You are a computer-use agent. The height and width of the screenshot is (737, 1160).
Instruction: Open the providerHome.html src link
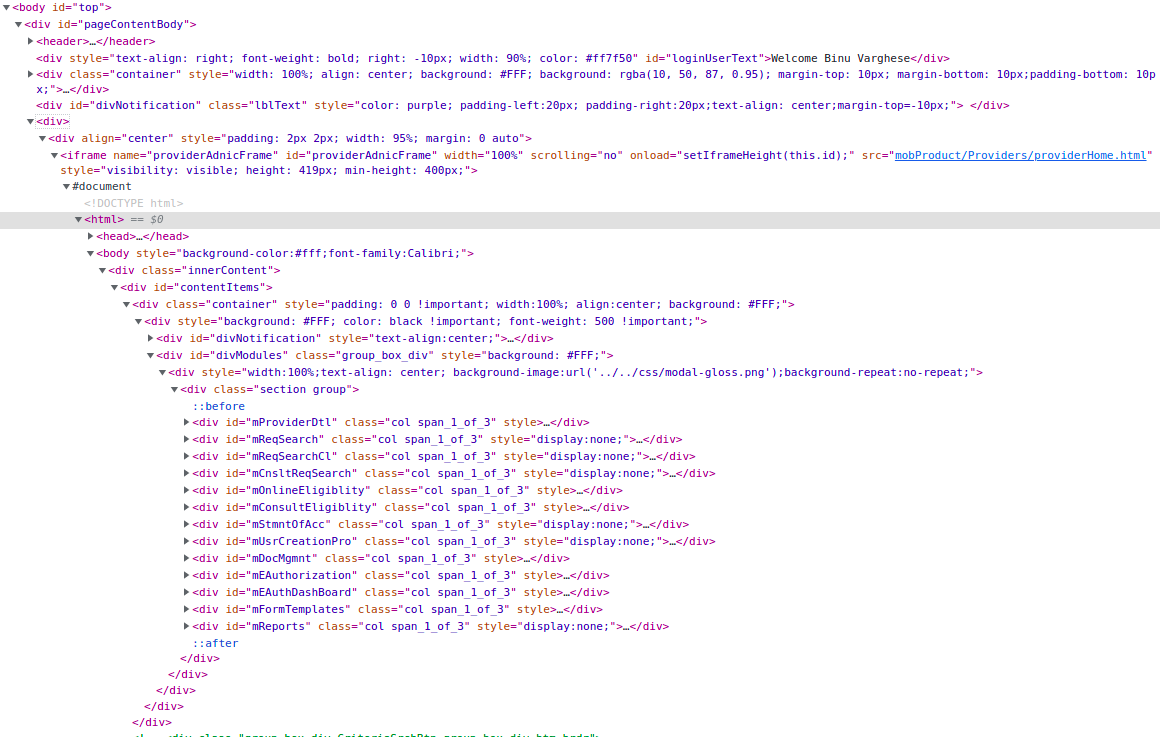[1020, 155]
